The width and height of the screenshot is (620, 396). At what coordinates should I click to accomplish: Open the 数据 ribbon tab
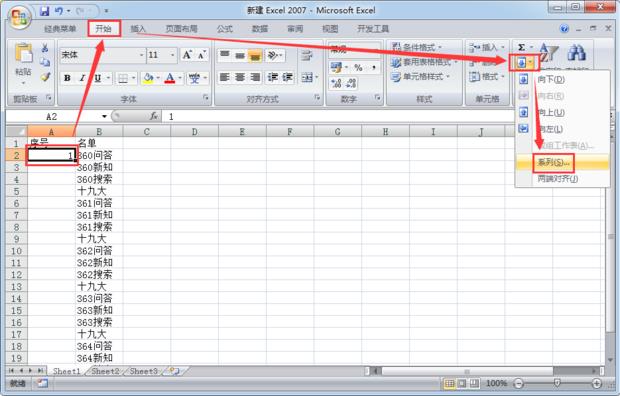click(260, 28)
